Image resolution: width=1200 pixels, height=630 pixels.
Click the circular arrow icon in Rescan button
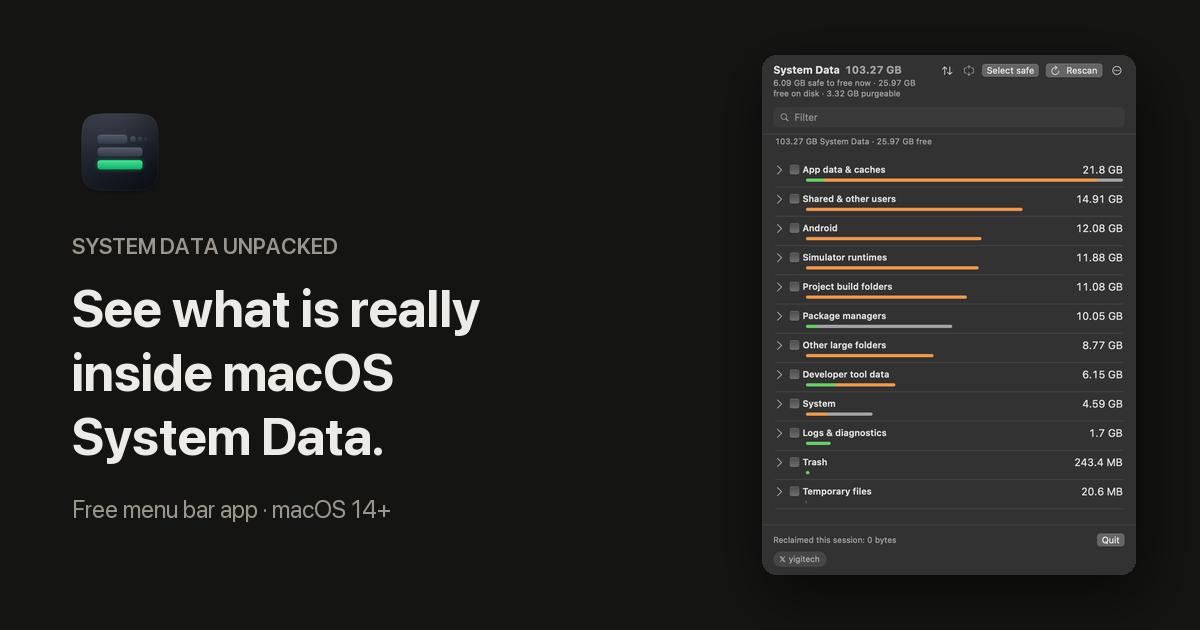(x=1056, y=71)
